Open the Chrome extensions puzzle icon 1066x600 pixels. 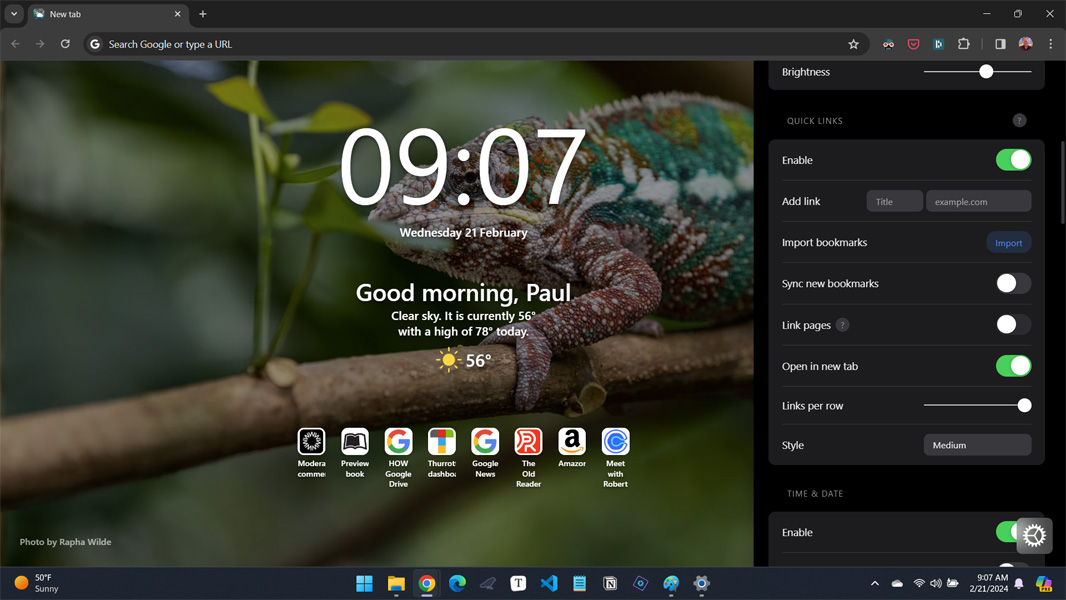[x=964, y=44]
